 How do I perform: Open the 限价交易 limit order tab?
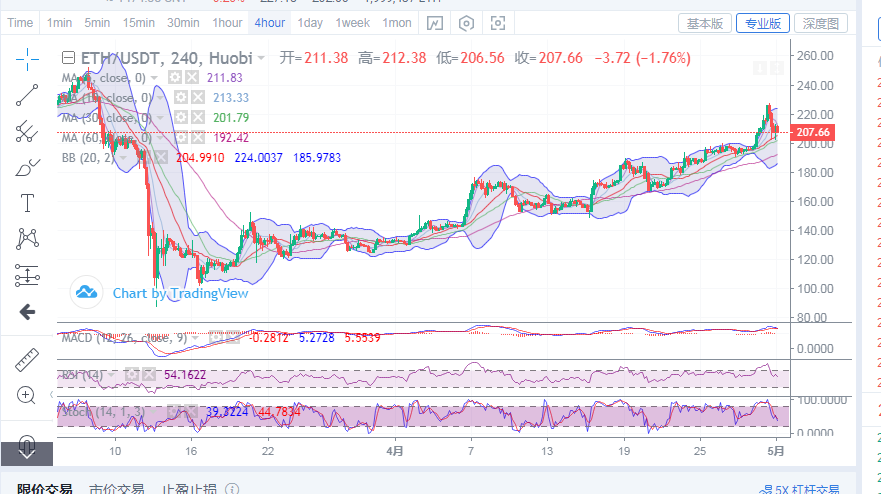pos(44,488)
